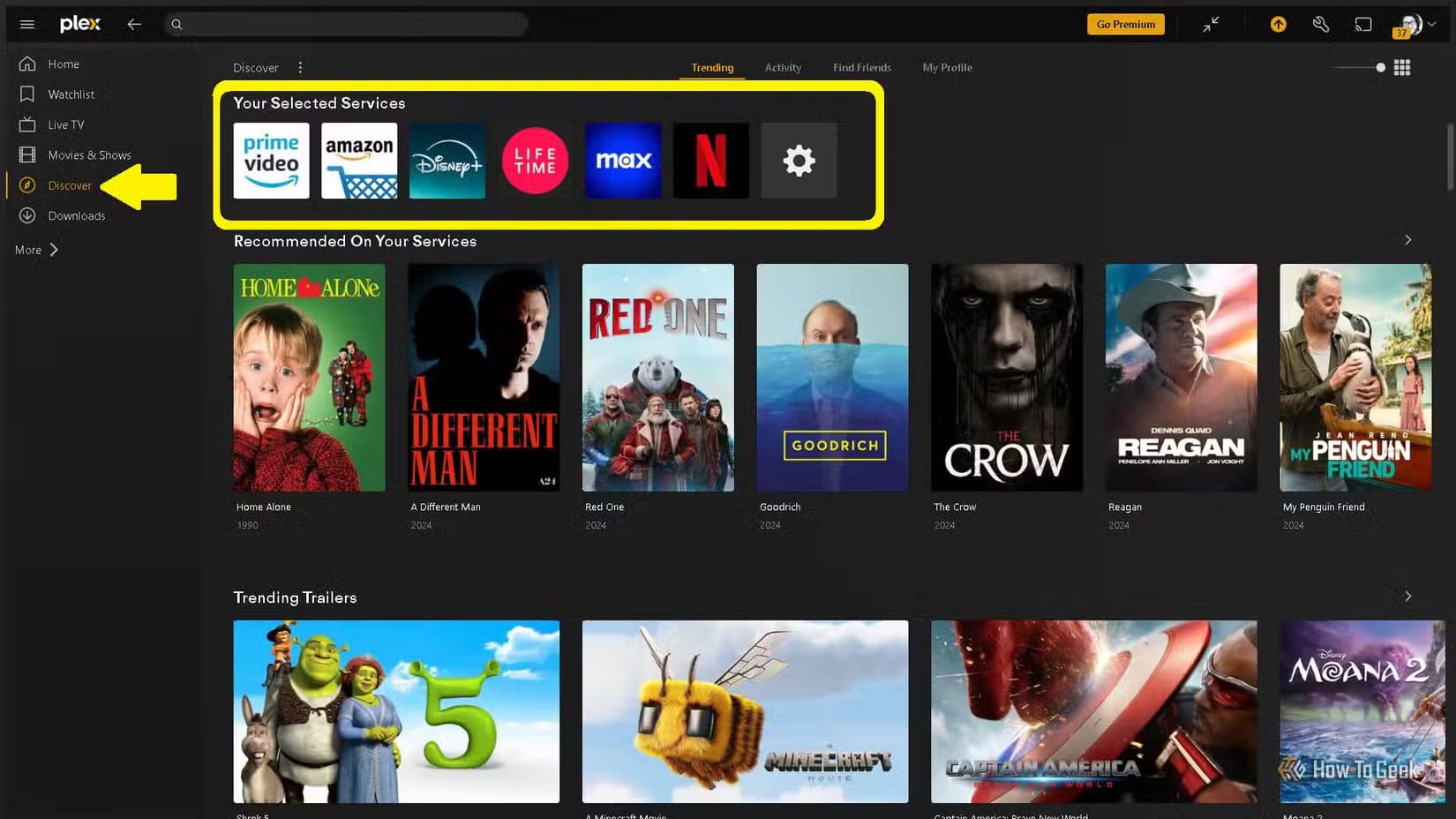Switch to the Activity tab

(783, 68)
